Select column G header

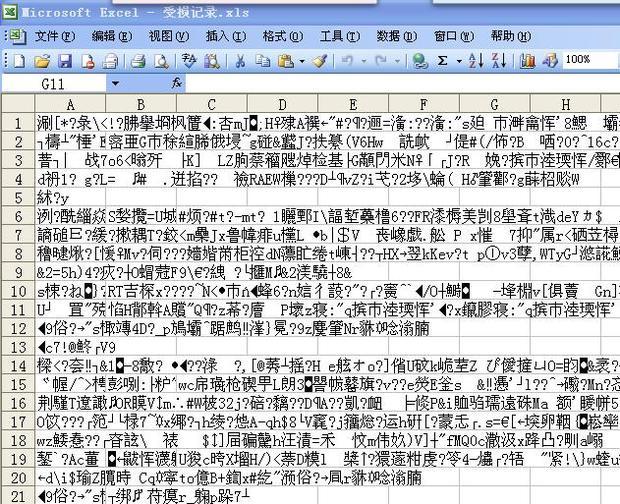pyautogui.click(x=494, y=104)
